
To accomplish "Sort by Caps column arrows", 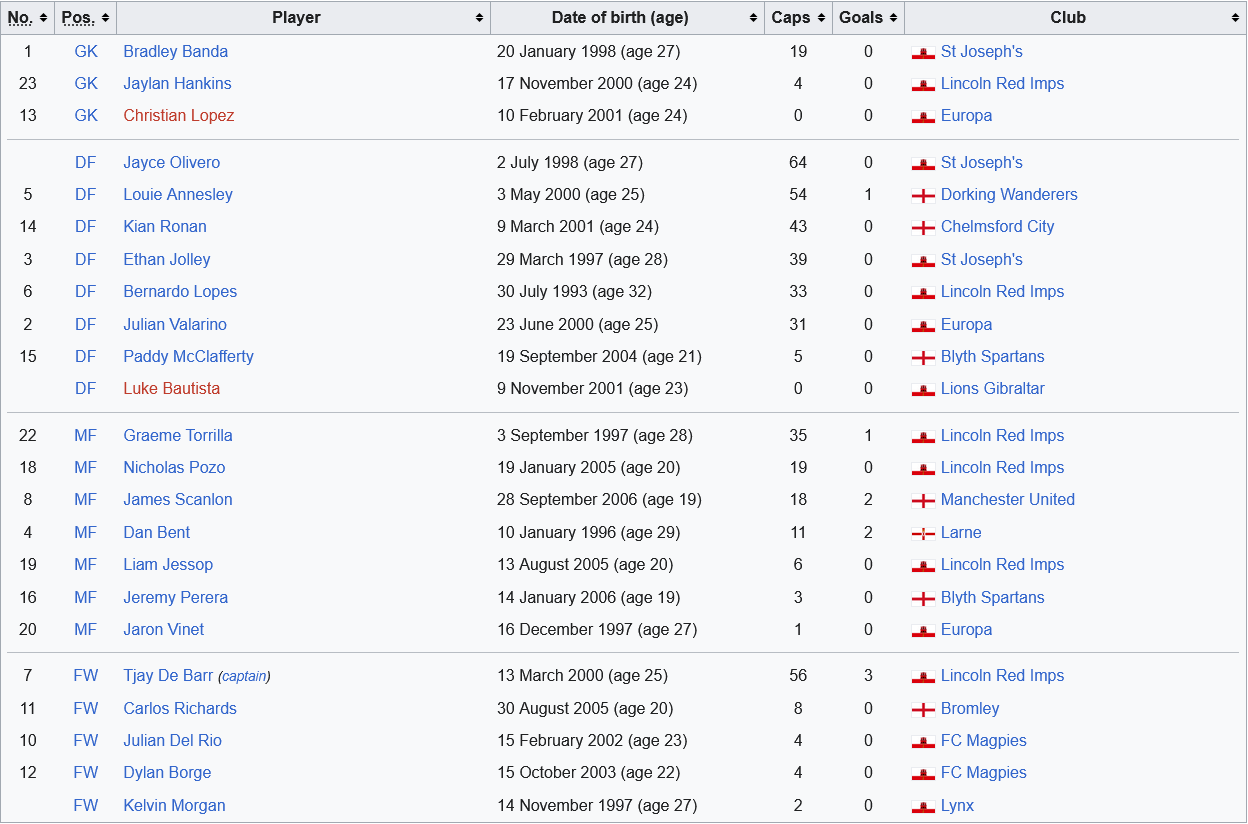I will tap(822, 18).
